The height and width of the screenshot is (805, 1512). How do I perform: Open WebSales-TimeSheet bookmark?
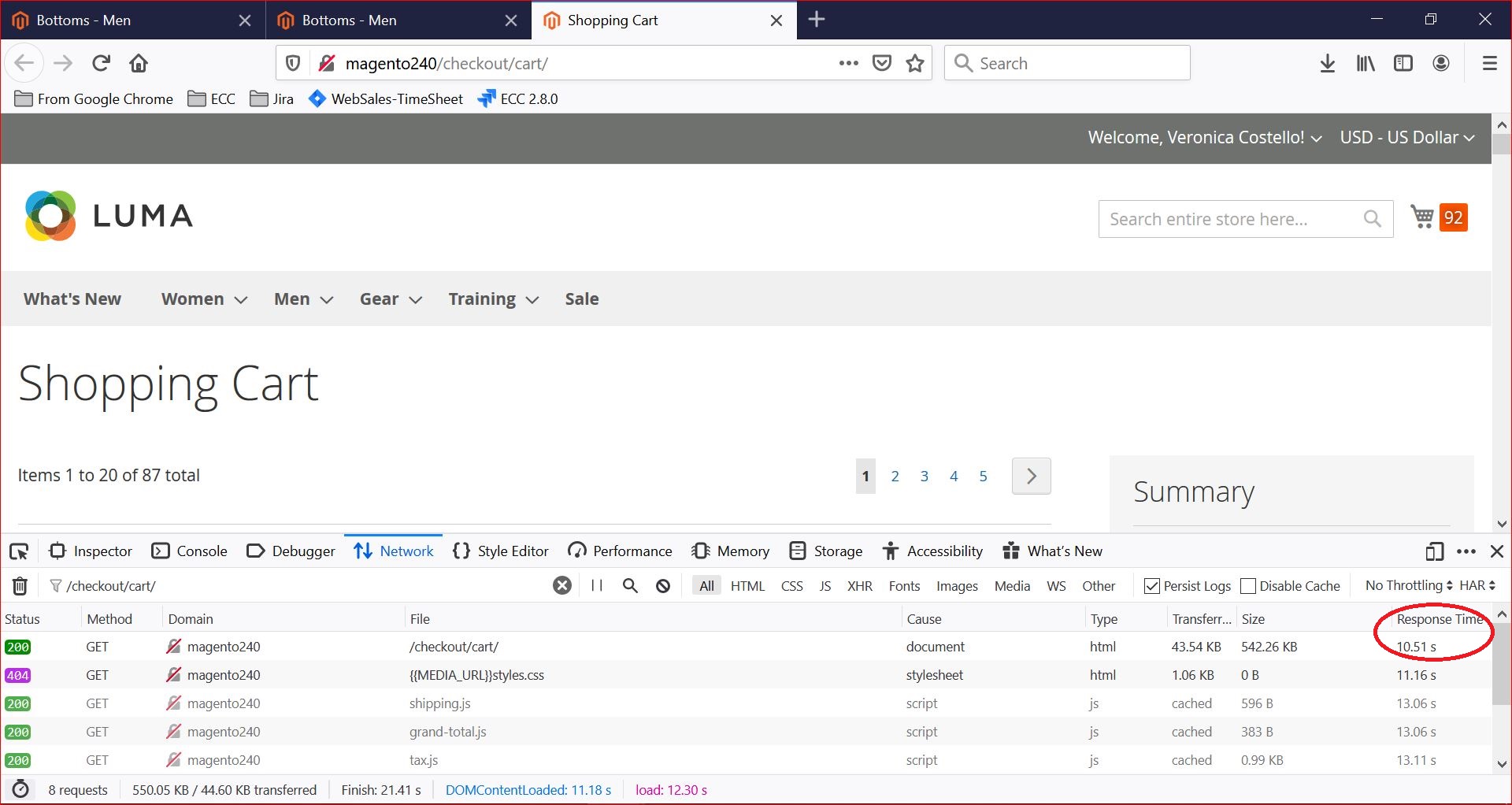click(x=387, y=99)
